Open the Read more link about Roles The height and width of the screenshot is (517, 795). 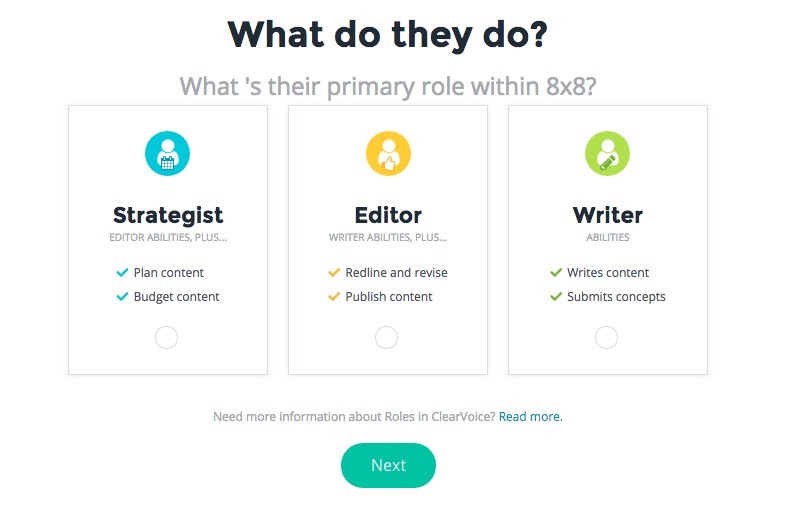(530, 417)
